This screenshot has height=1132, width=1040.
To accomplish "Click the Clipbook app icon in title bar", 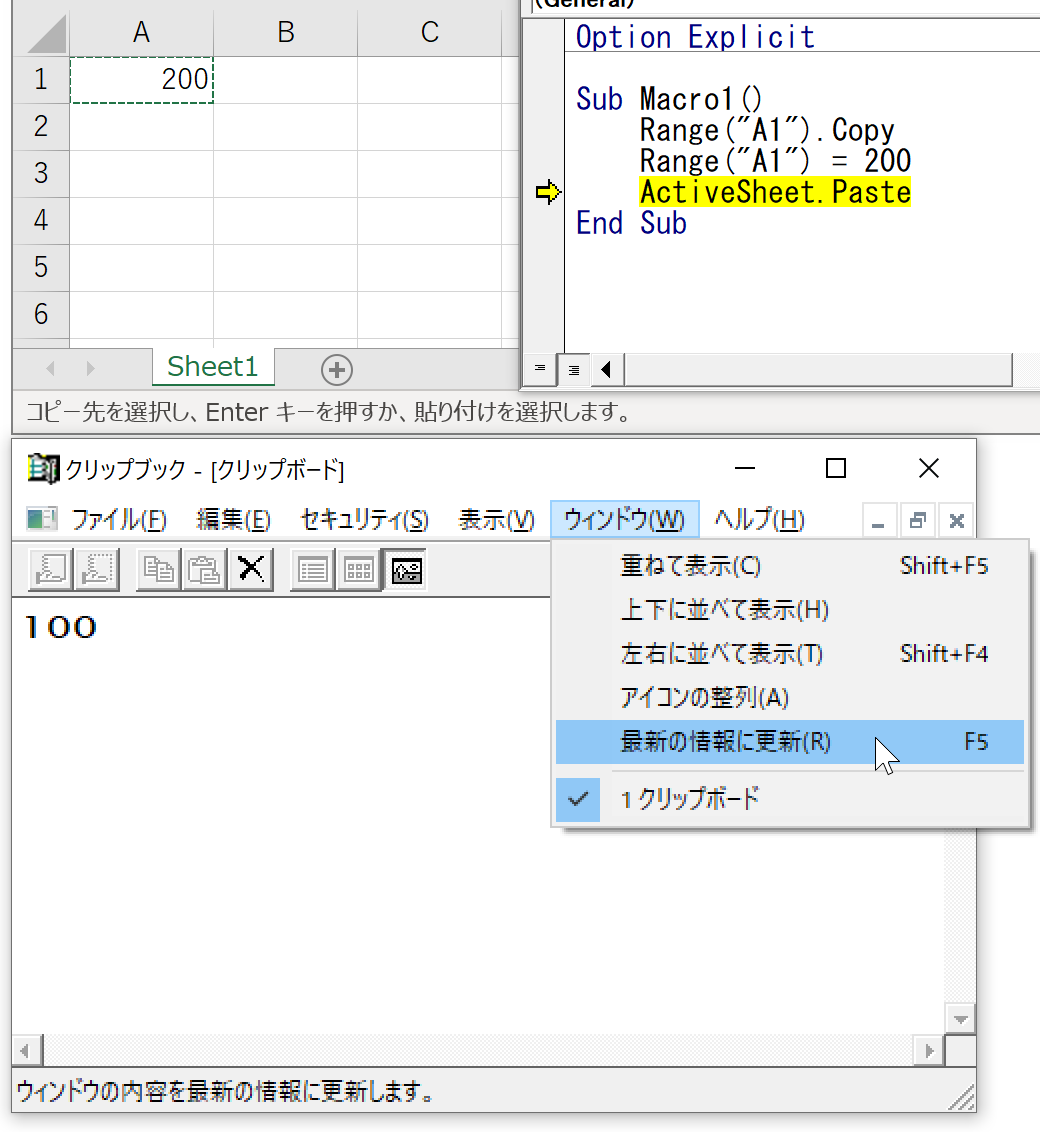I will coord(43,469).
